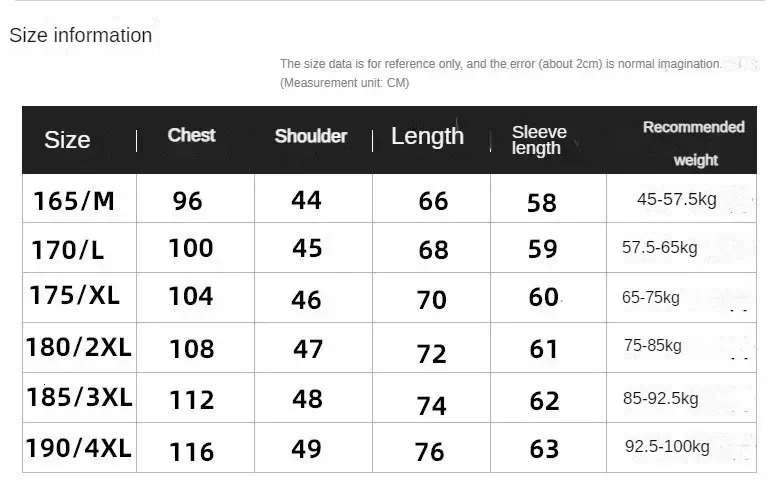The width and height of the screenshot is (784, 489).
Task: Click the Sleeve length column header
Action: click(x=539, y=140)
